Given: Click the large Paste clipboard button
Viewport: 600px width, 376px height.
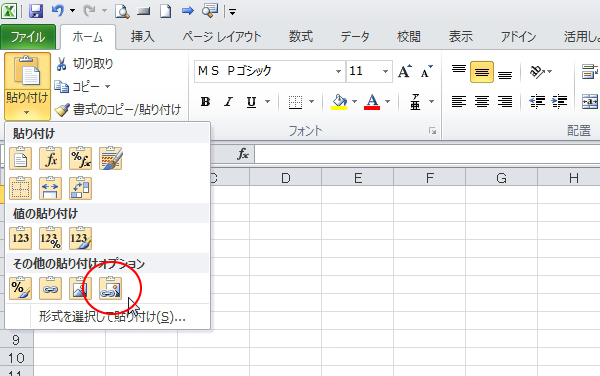Looking at the screenshot, I should 27,71.
